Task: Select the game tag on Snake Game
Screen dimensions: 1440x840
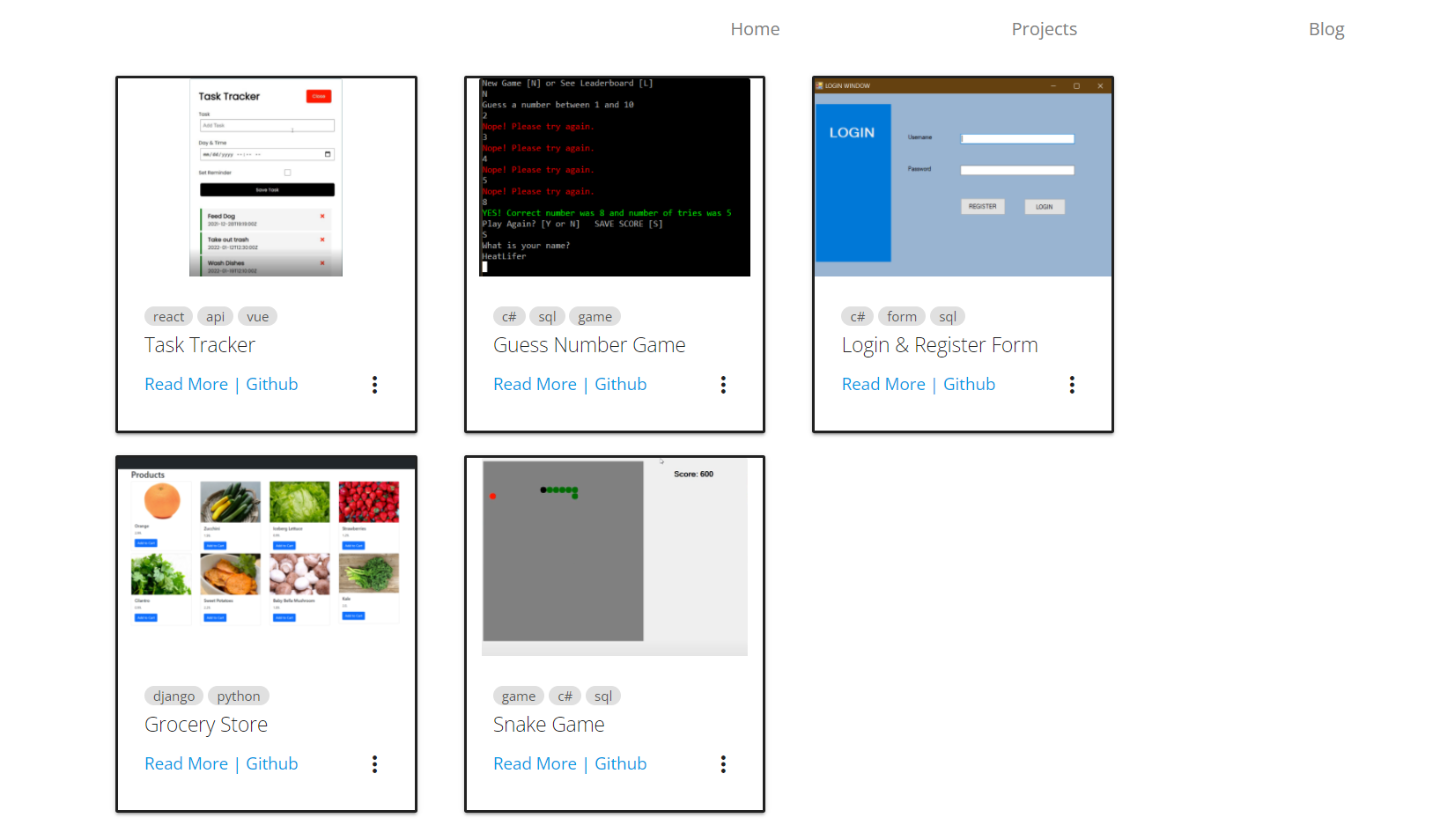Action: (x=518, y=696)
